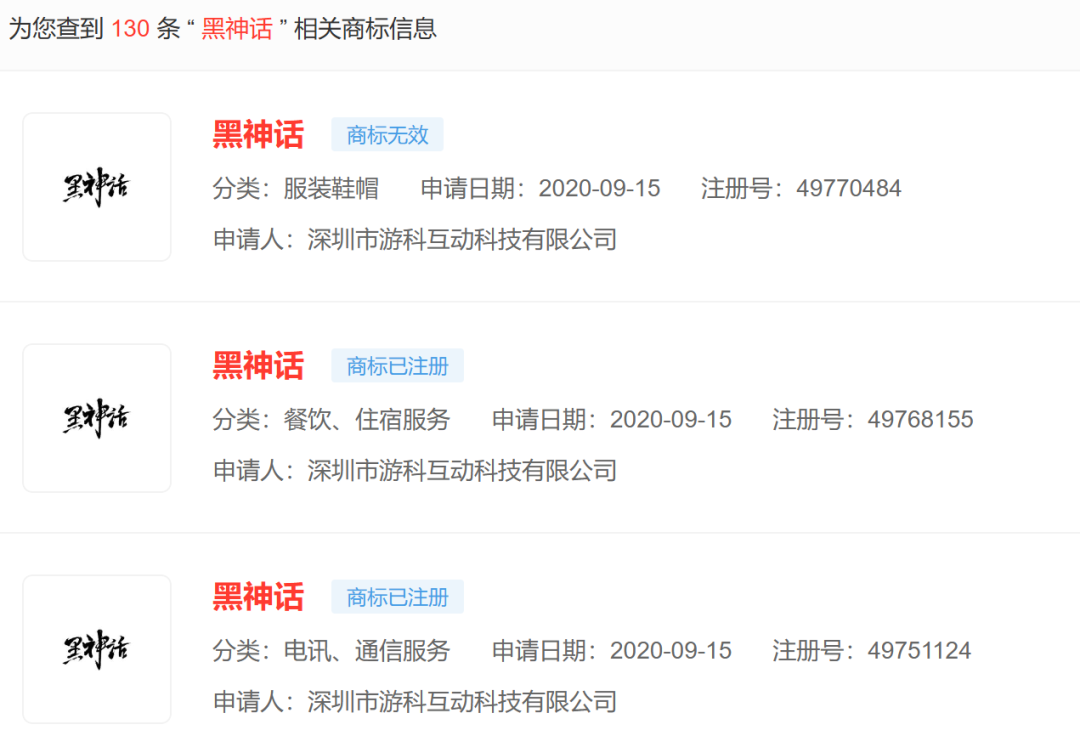Screen dimensions: 1080x747
Task: Open the 服装鞋帽 trademark logo thumbnail
Action: 96,187
